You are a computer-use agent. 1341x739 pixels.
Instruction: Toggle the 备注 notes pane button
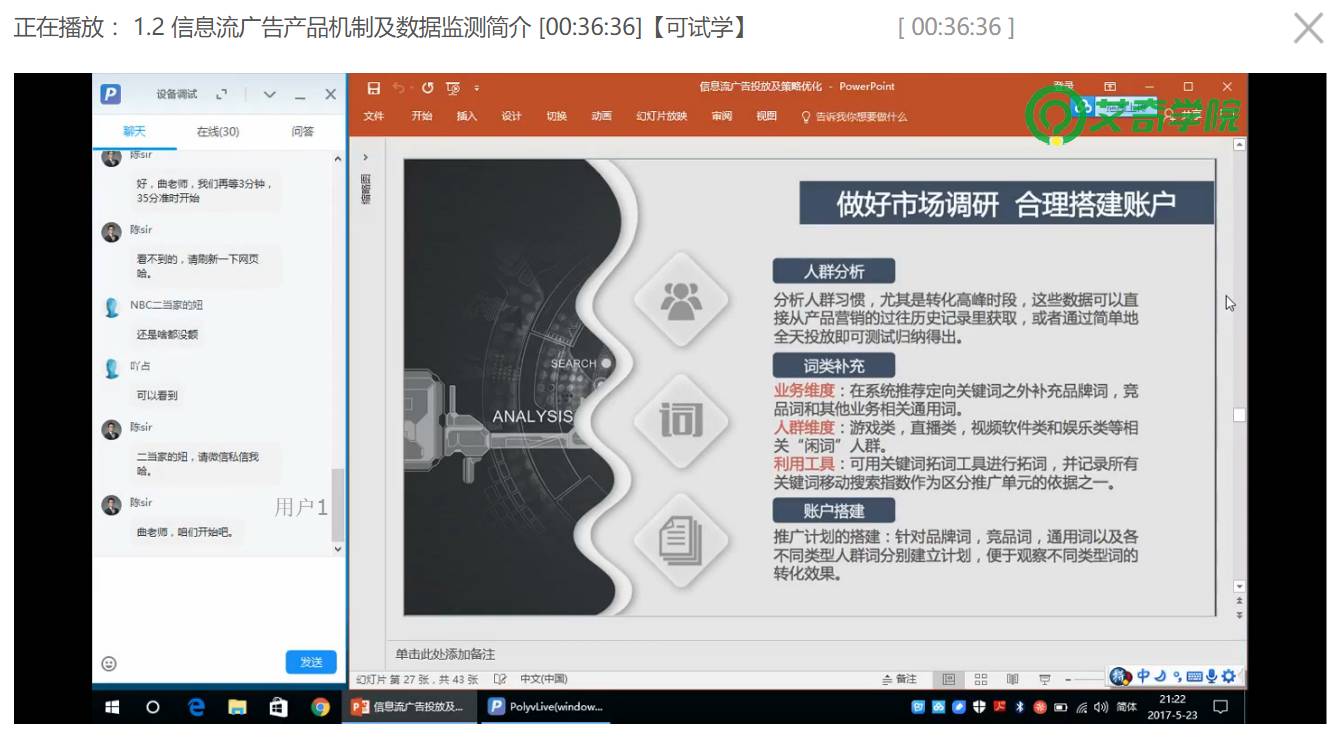pos(899,679)
